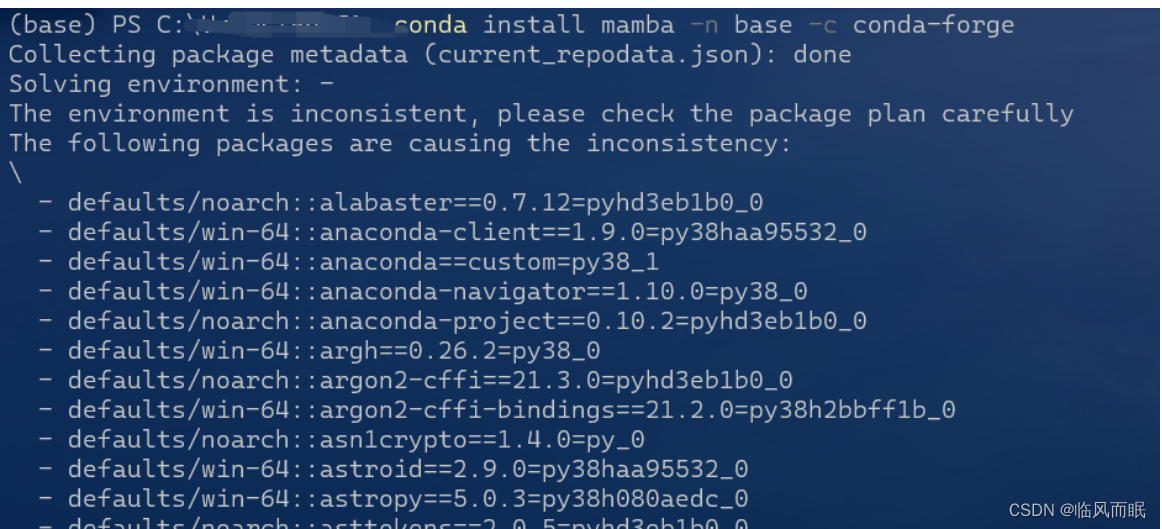
Task: Click the astroid==2.9.0 package entry
Action: 394,470
